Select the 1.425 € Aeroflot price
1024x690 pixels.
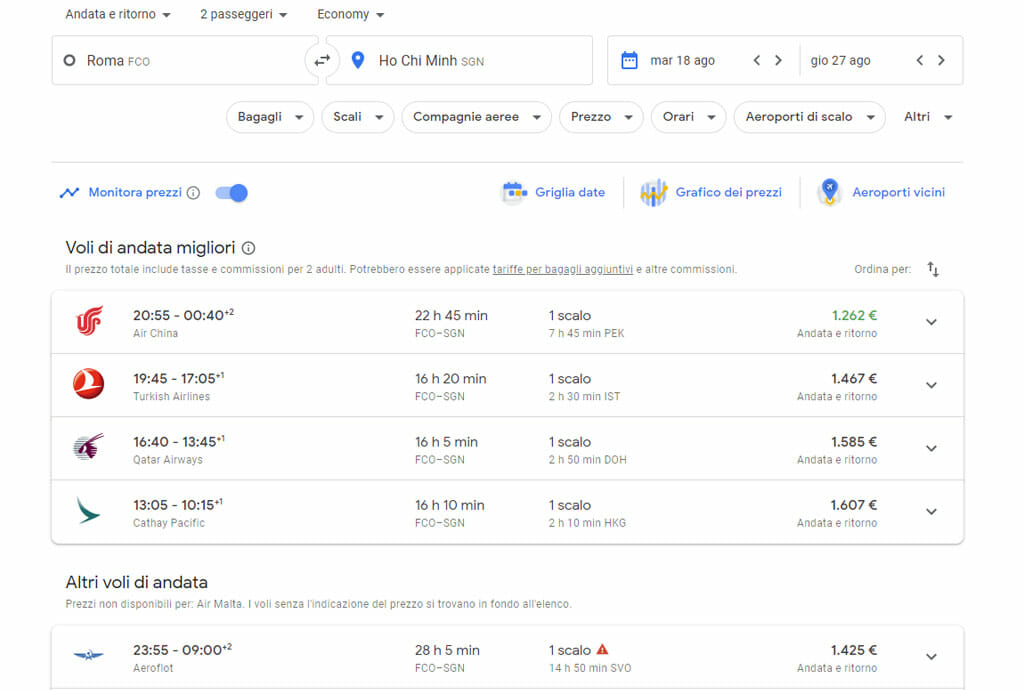[x=854, y=650]
